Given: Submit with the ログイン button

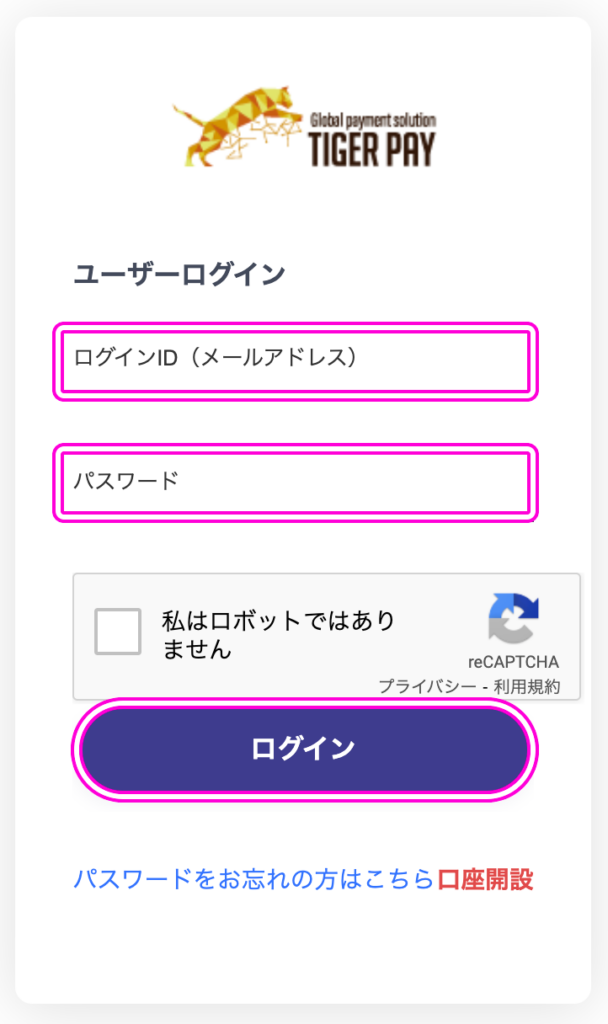Looking at the screenshot, I should pyautogui.click(x=304, y=750).
